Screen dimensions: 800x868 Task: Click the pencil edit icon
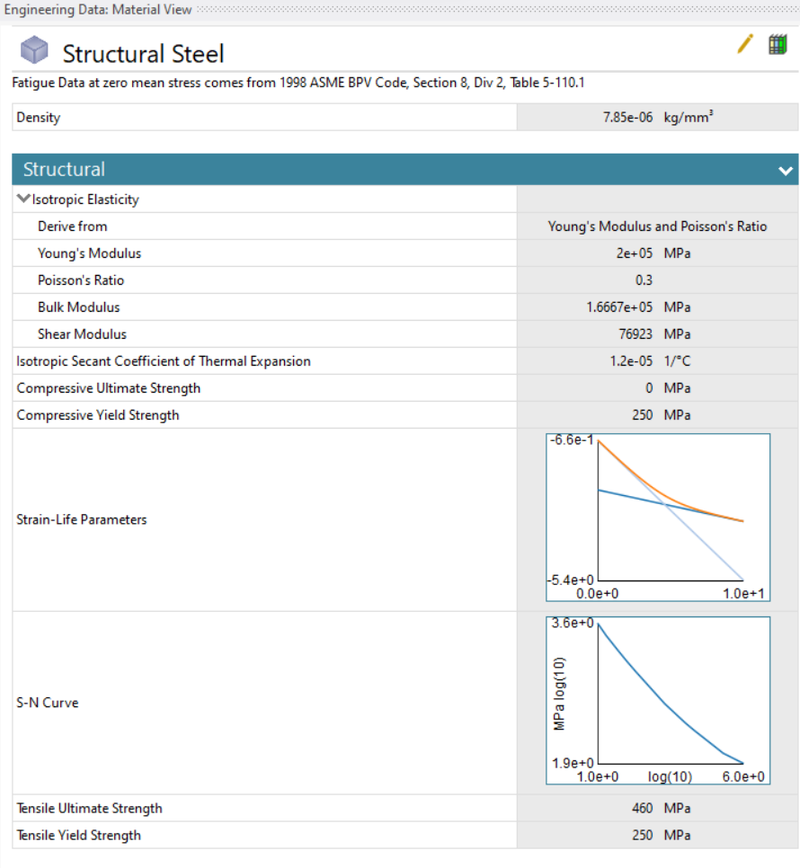745,44
